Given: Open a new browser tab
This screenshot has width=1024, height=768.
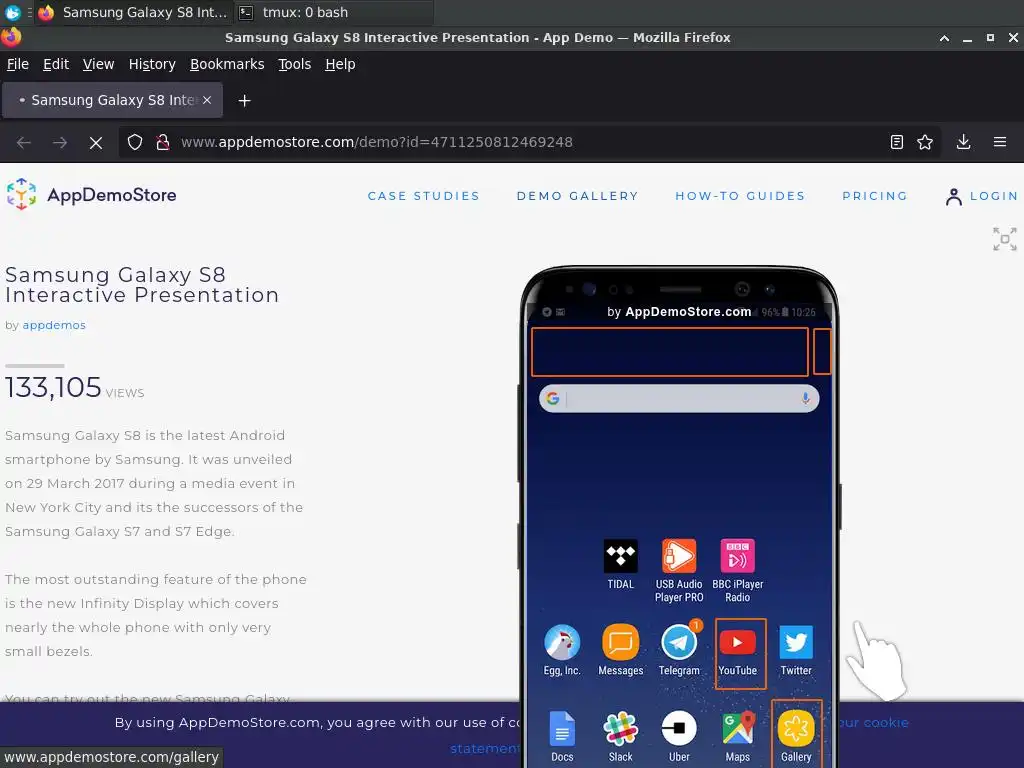Looking at the screenshot, I should click(x=244, y=101).
